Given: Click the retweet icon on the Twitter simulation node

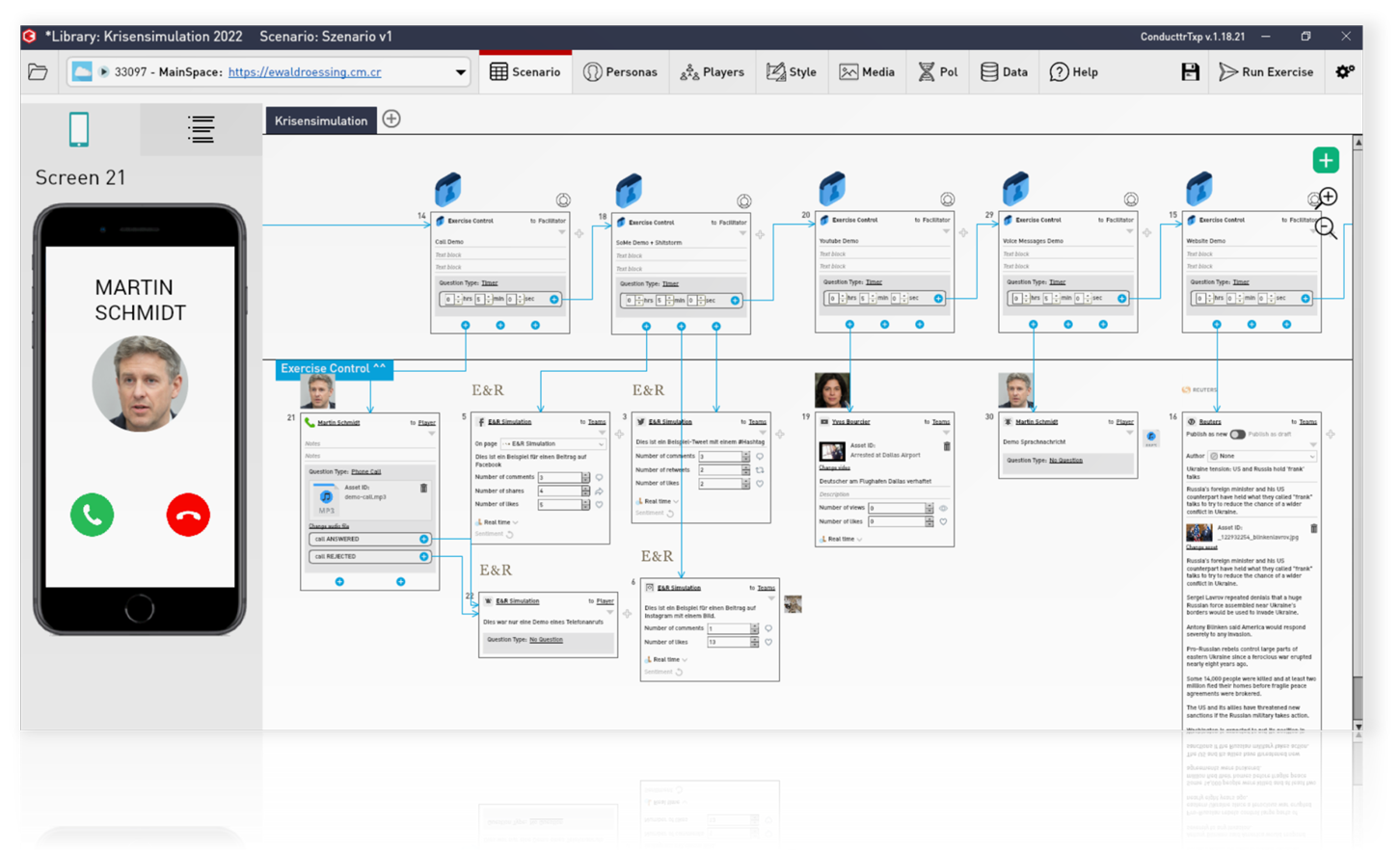Looking at the screenshot, I should tap(761, 470).
